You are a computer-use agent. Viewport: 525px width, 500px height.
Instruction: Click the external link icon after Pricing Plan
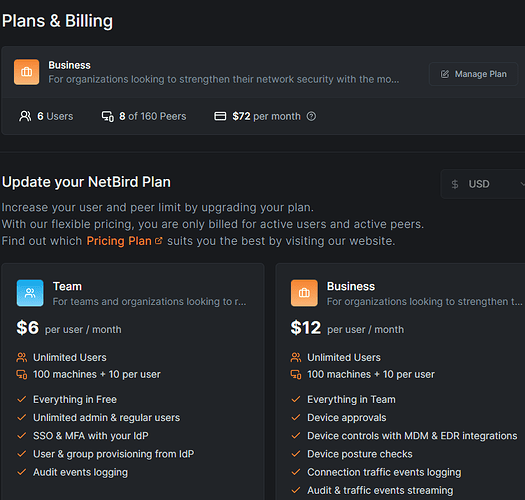[159, 240]
